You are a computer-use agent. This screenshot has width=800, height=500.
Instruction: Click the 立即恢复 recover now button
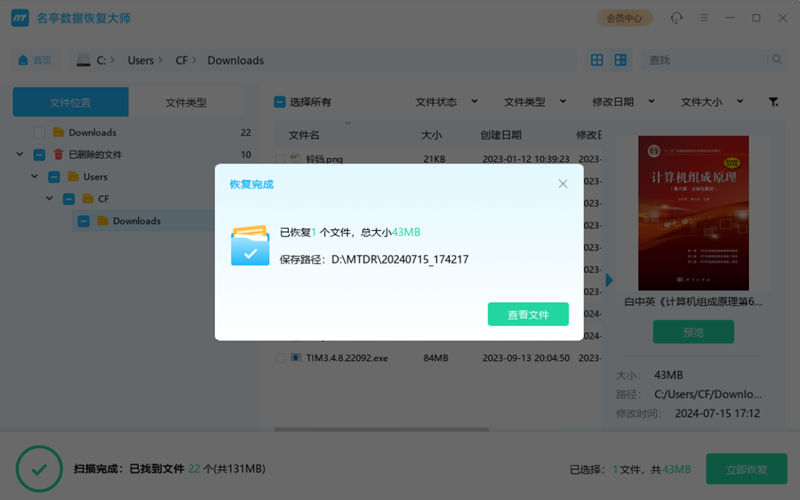pos(746,469)
